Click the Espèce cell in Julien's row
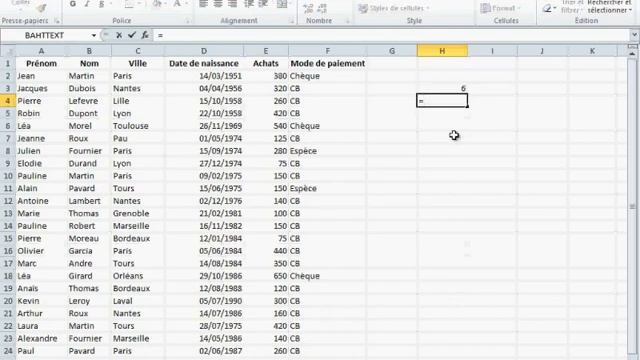Image resolution: width=640 pixels, height=360 pixels. [327, 151]
